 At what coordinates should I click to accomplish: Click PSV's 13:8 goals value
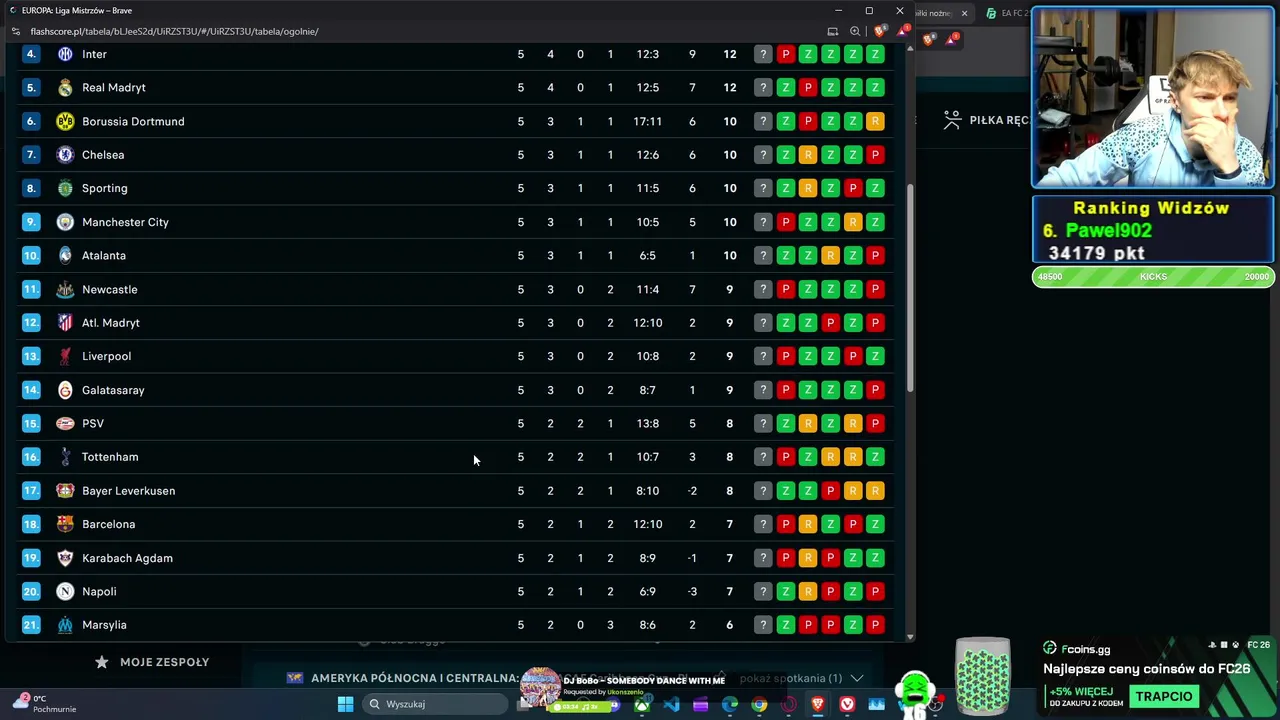coord(648,423)
